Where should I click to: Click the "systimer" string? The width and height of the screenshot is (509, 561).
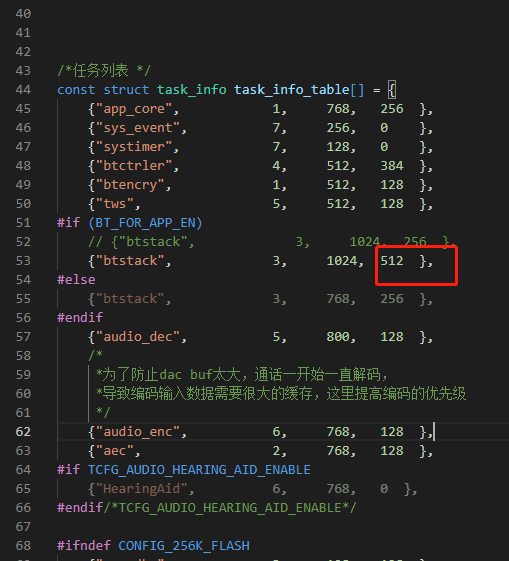coord(134,147)
